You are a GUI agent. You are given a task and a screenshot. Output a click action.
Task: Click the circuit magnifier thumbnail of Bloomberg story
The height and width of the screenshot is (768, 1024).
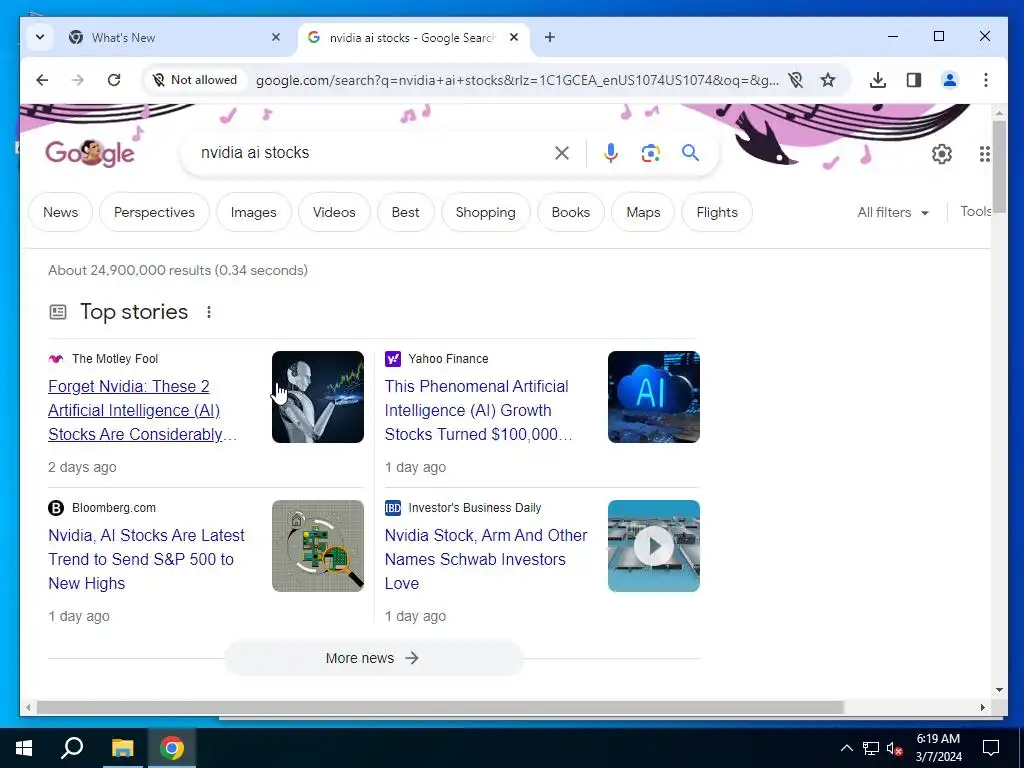318,546
